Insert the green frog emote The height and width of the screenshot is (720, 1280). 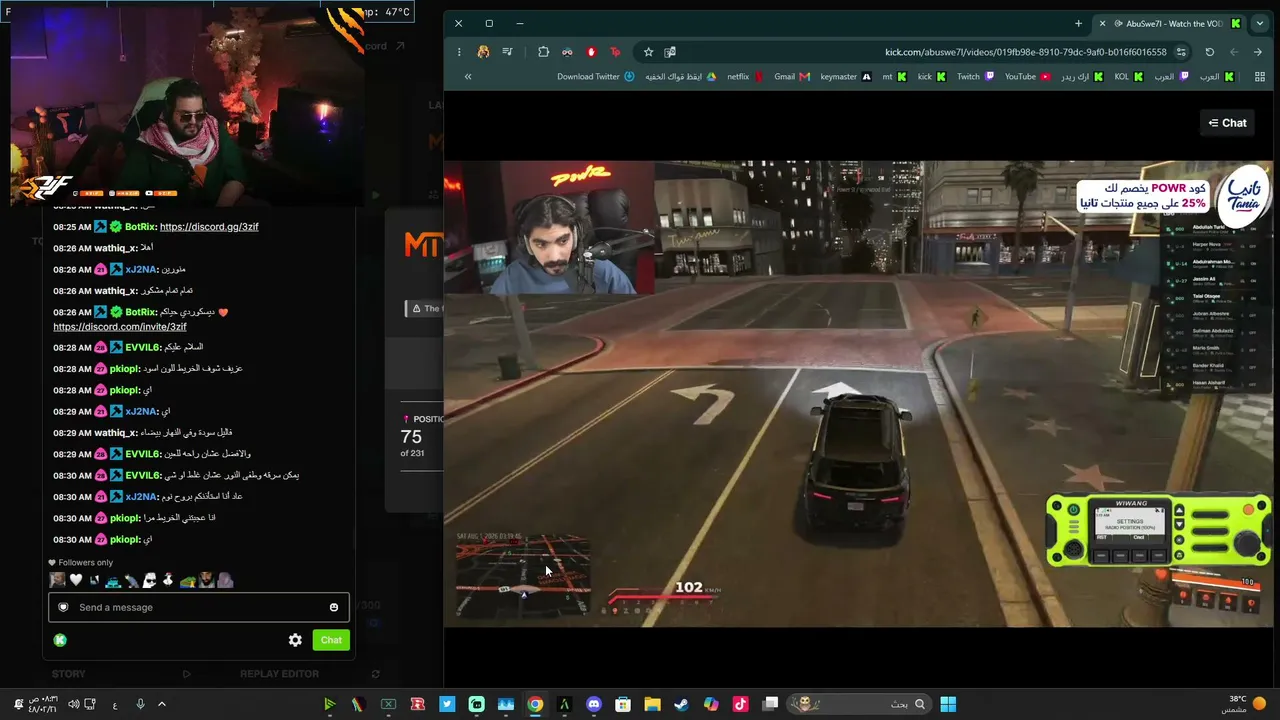187,580
